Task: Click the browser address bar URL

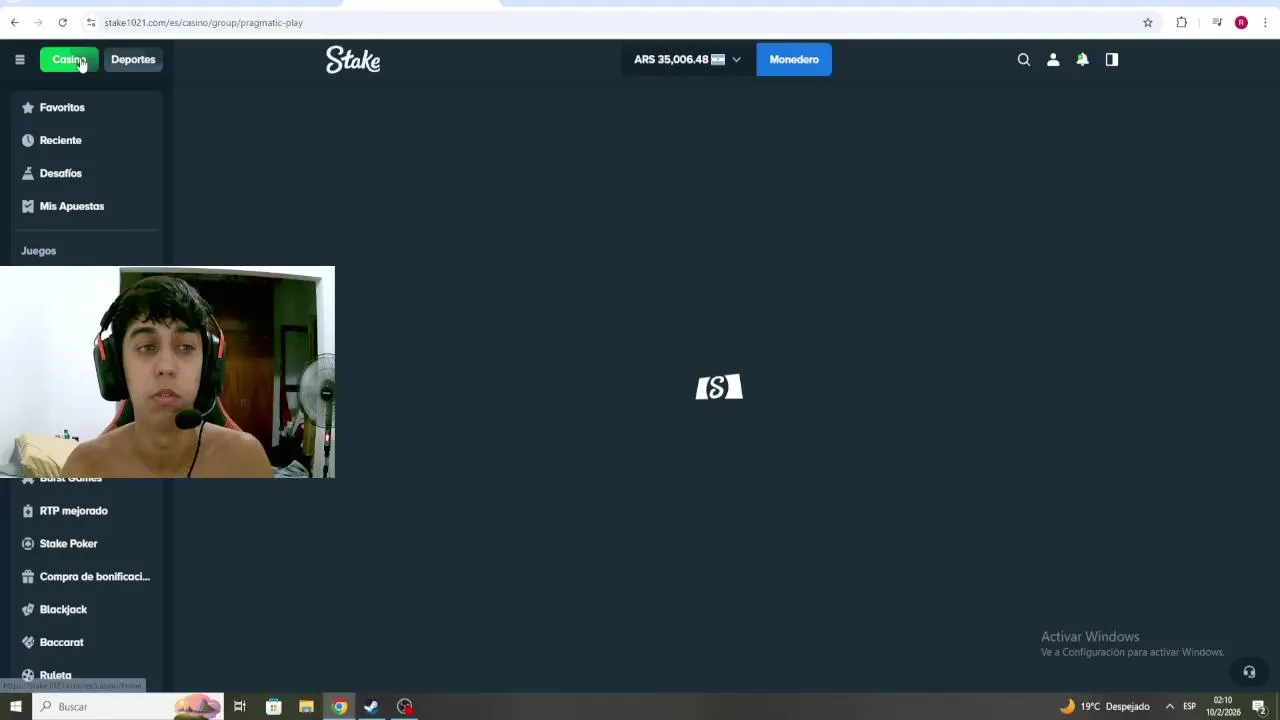Action: pos(203,22)
